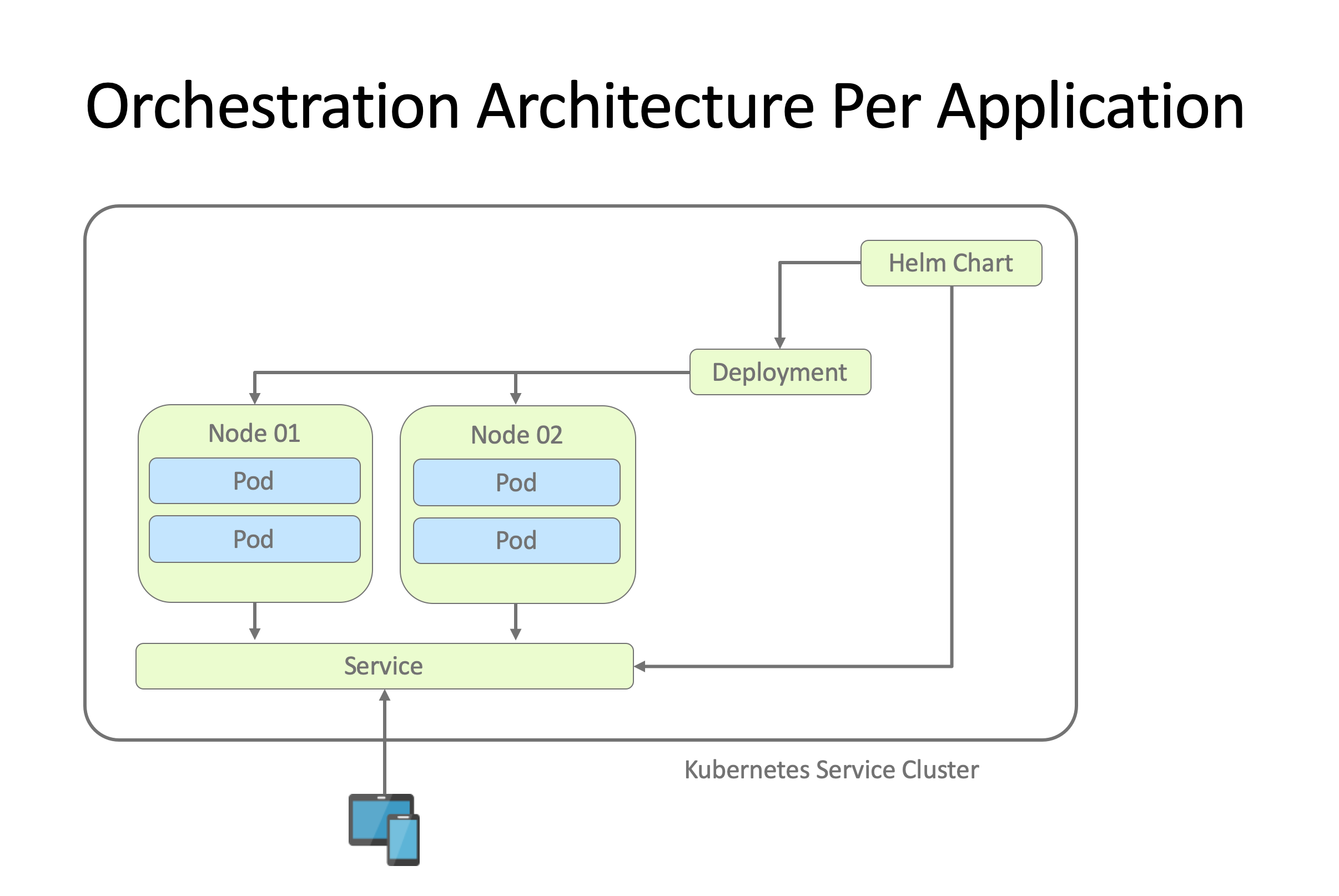Click the Node 02 label

[x=516, y=435]
